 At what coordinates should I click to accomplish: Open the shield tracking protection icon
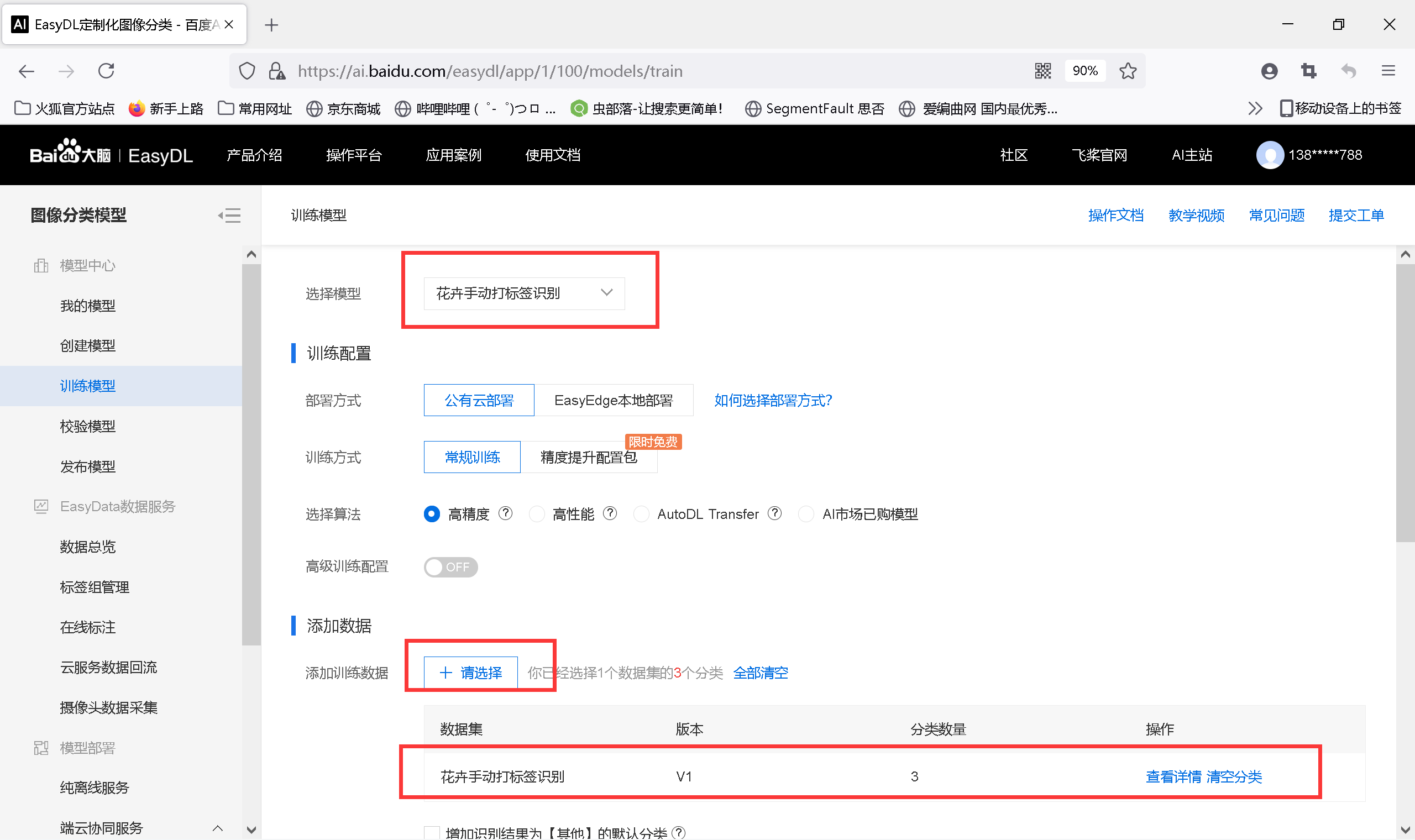coord(247,71)
